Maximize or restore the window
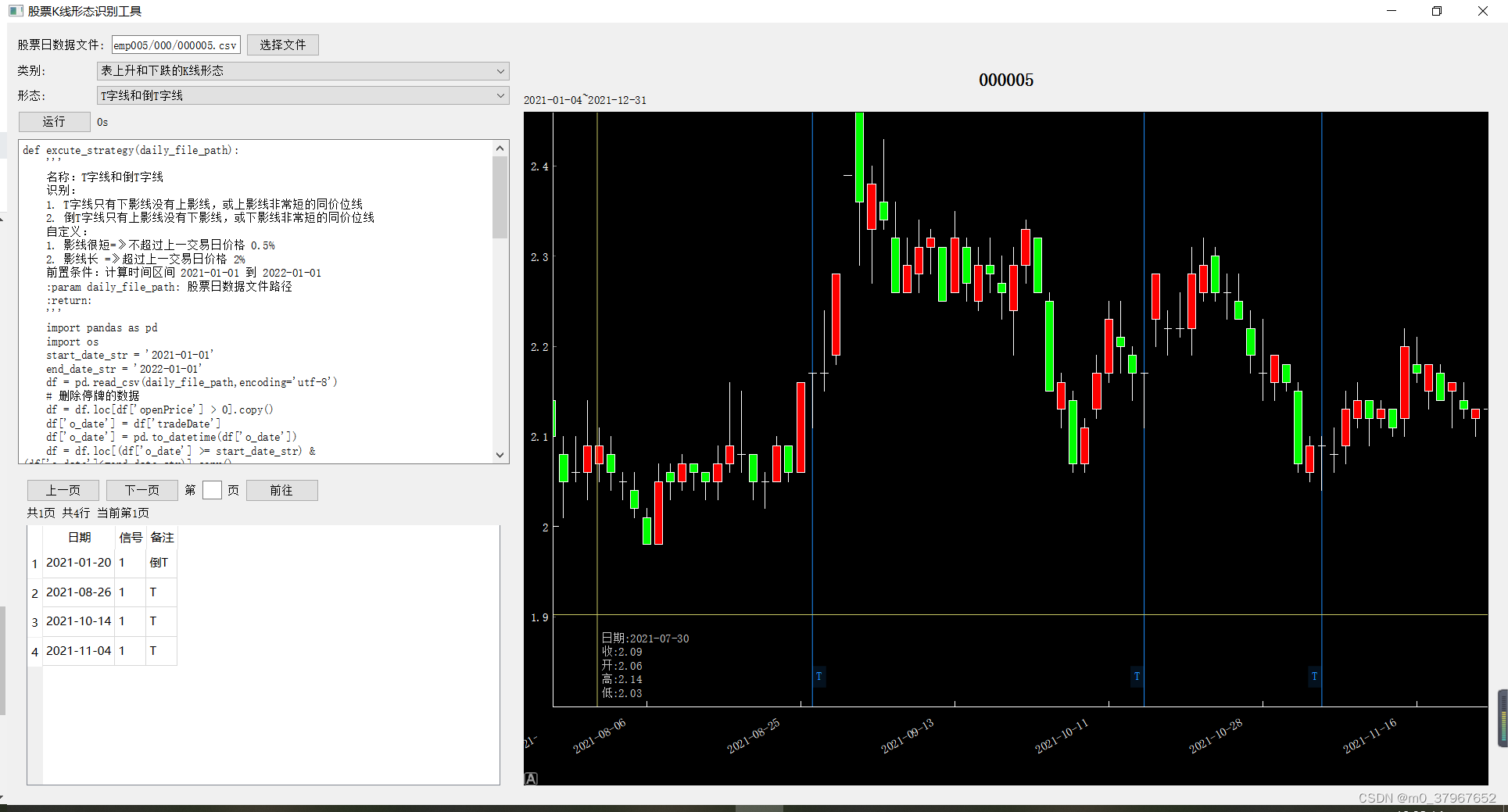The width and height of the screenshot is (1508, 812). 1437,11
